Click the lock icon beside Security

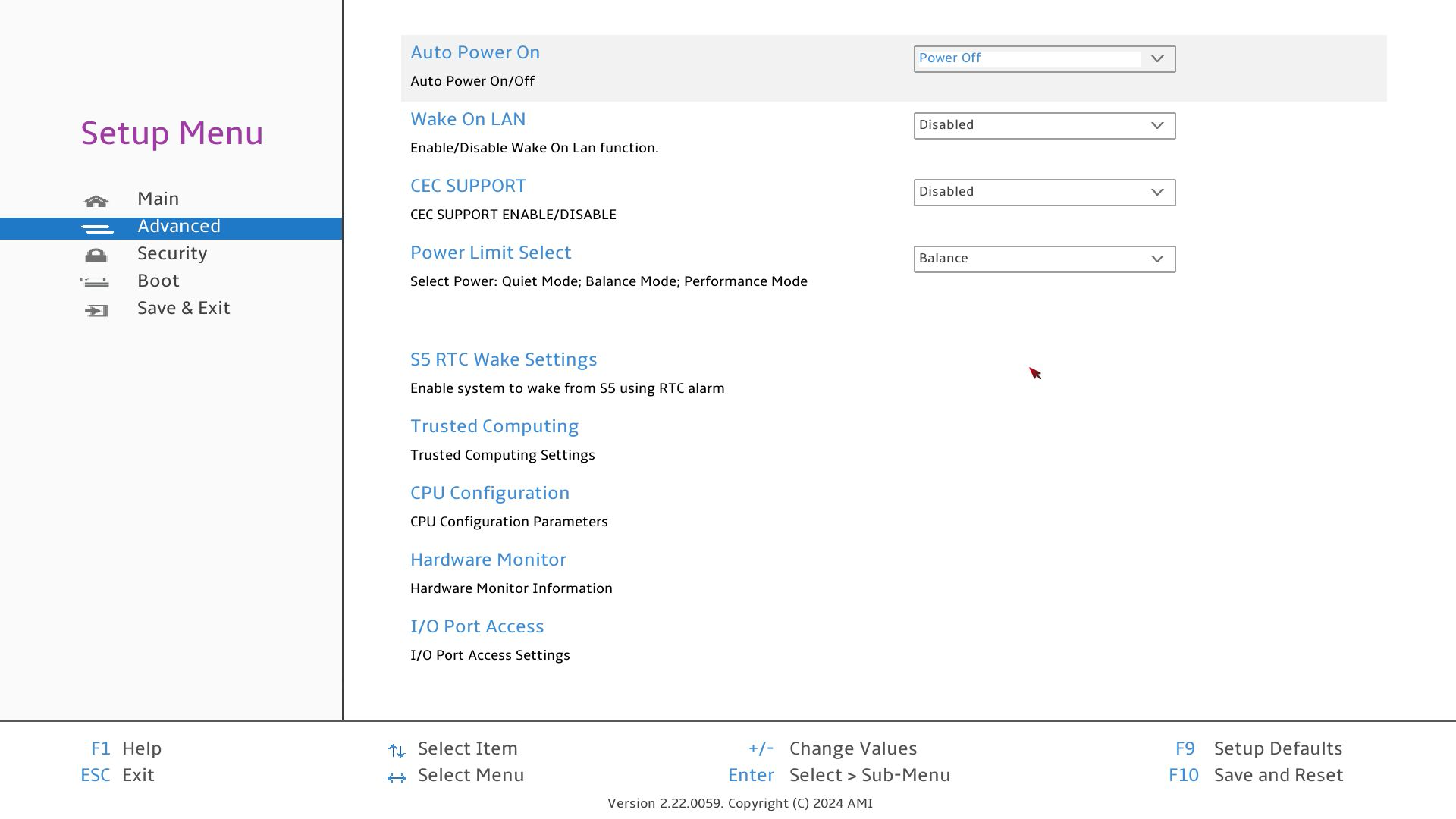point(96,256)
